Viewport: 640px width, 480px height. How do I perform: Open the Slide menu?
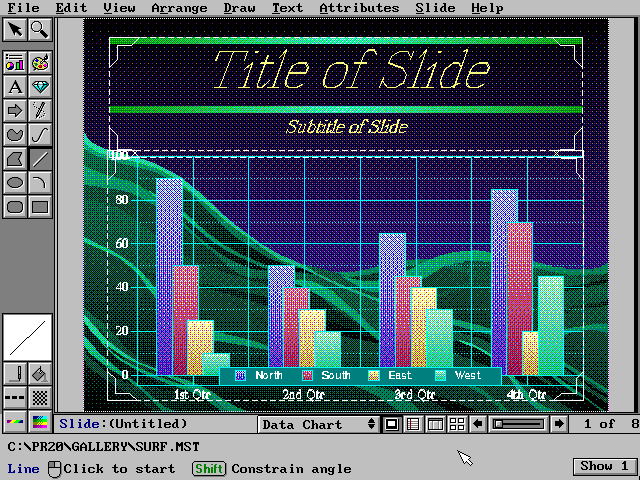435,8
